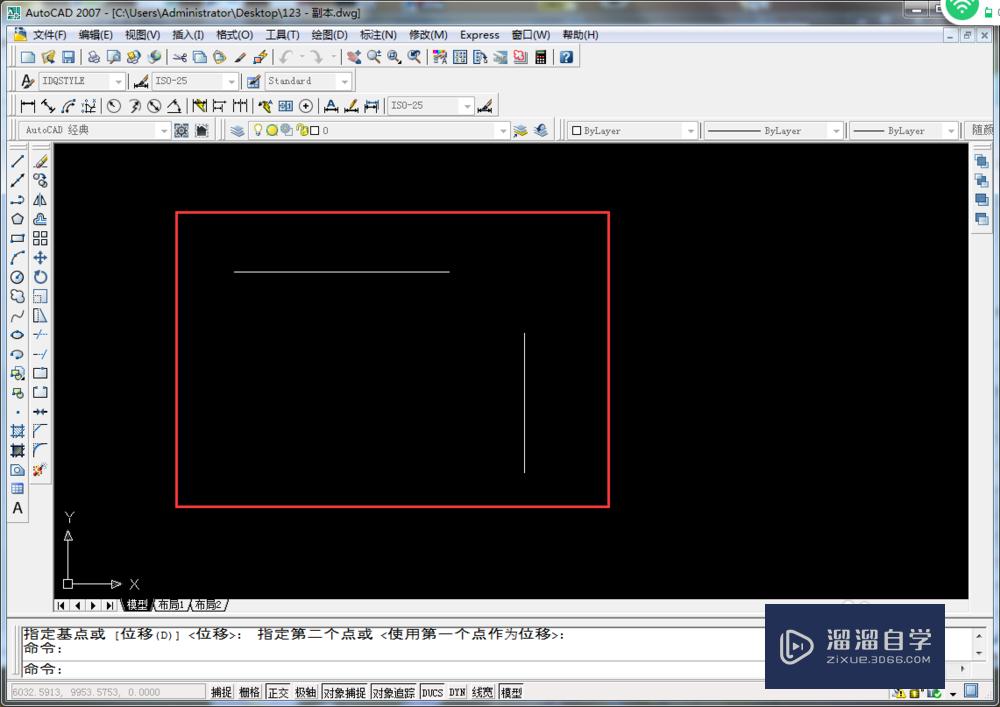Open the 修改(M) menu
The width and height of the screenshot is (1000, 707).
coord(428,34)
